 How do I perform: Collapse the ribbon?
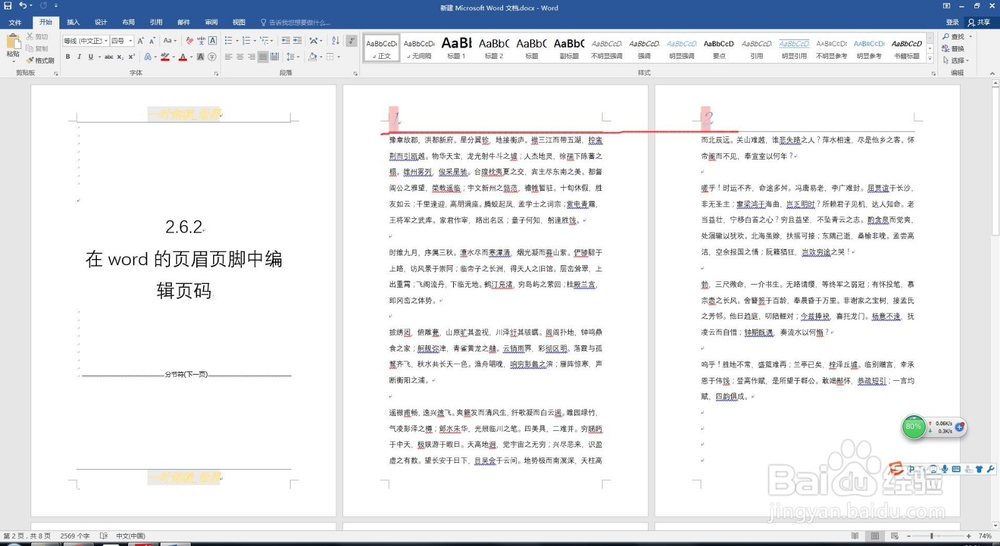click(x=994, y=74)
